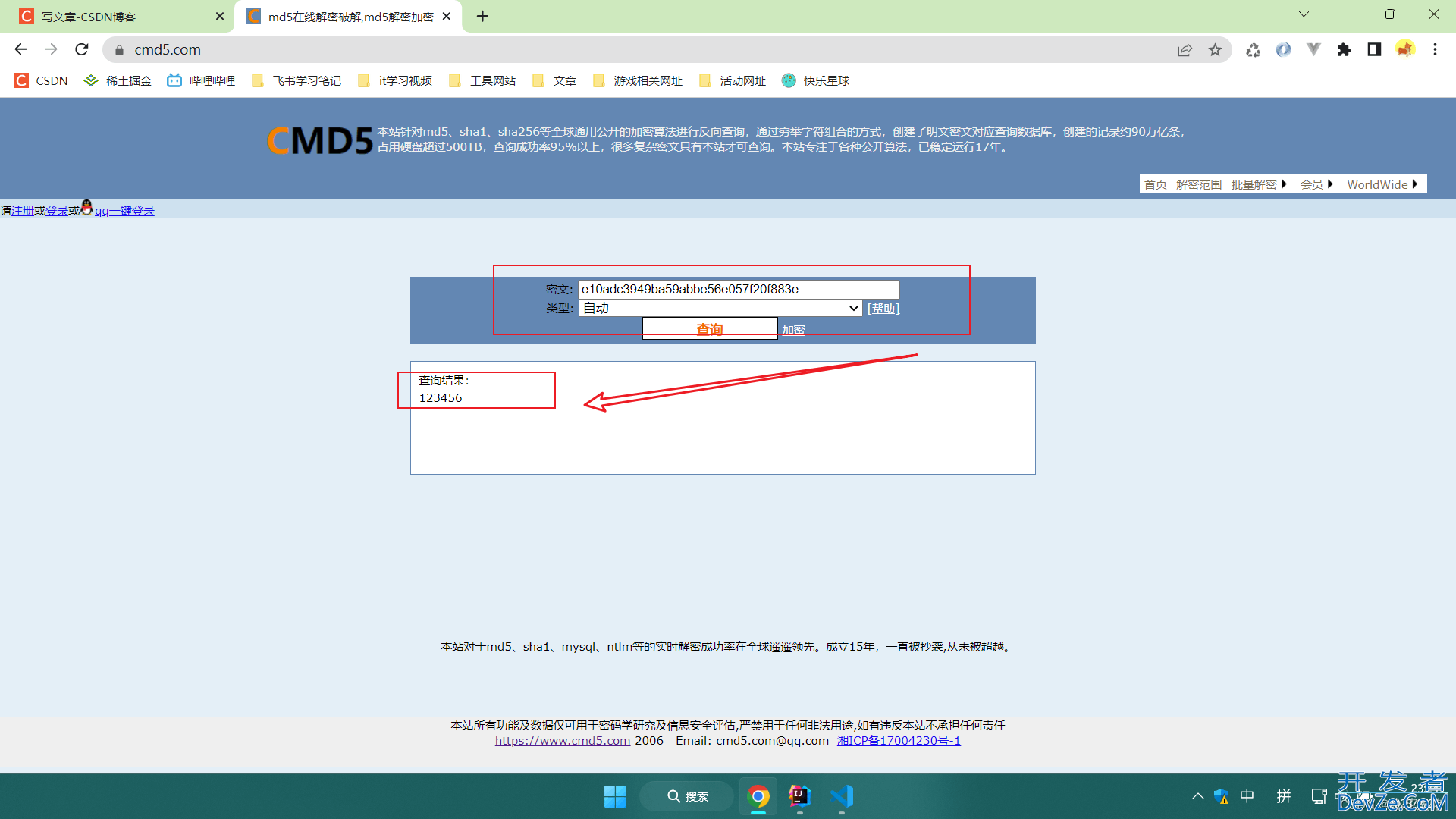Open the Extensions puzzle icon

tap(1344, 50)
